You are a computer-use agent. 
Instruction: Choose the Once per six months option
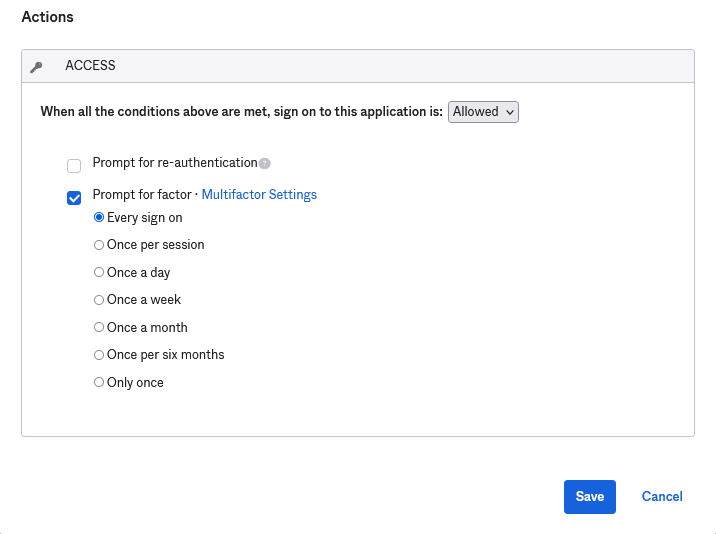tap(99, 355)
